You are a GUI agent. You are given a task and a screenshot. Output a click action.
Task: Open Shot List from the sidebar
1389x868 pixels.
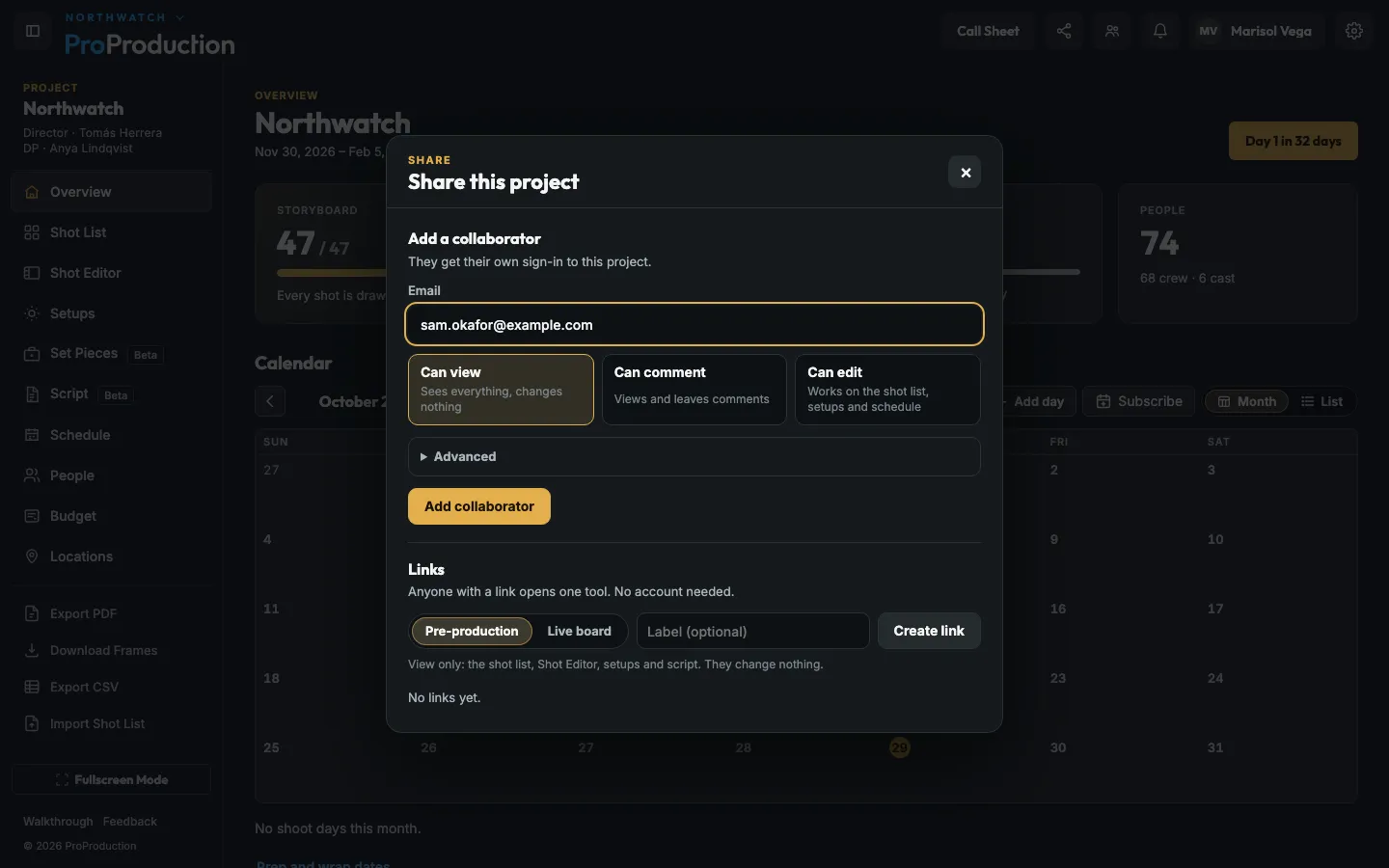pos(112,232)
